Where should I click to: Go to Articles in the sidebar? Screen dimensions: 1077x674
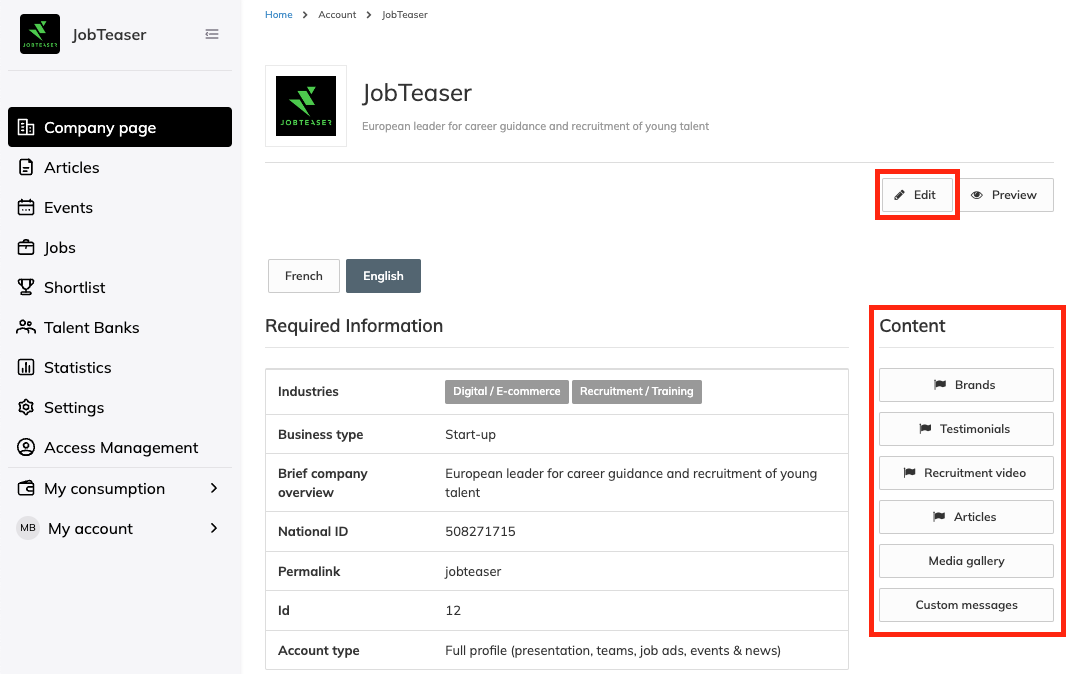point(120,167)
